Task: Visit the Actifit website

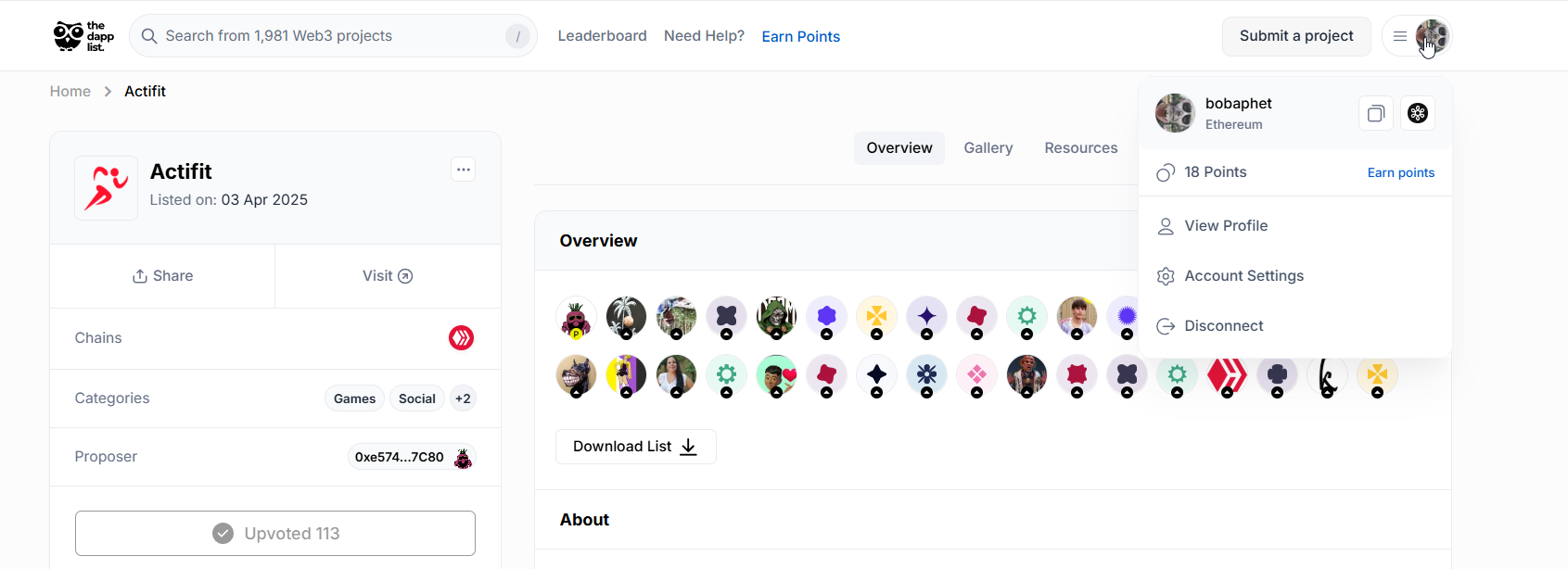Action: click(388, 276)
